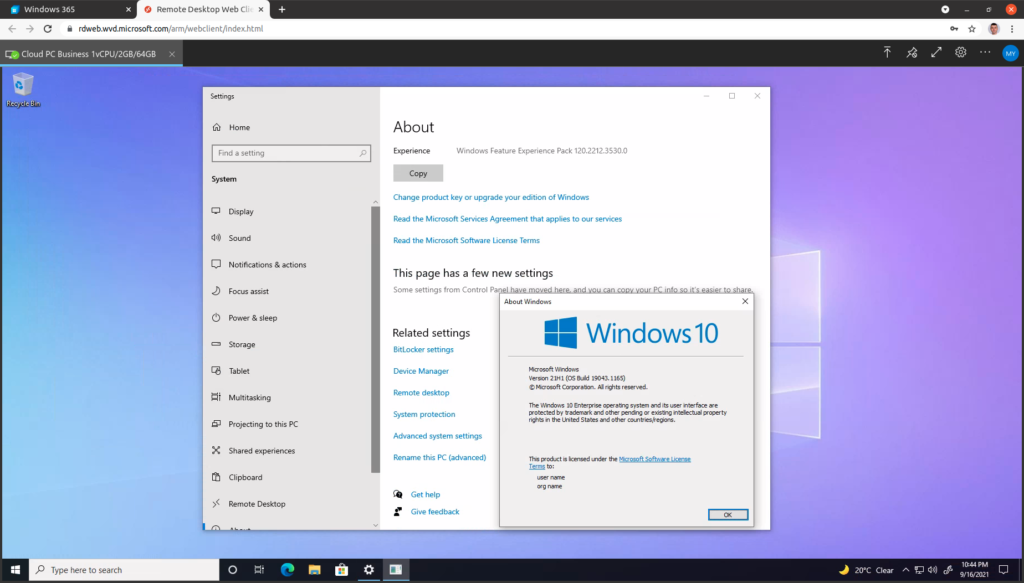Viewport: 1024px width, 583px height.
Task: Click OK in the About Windows dialog
Action: pyautogui.click(x=728, y=514)
